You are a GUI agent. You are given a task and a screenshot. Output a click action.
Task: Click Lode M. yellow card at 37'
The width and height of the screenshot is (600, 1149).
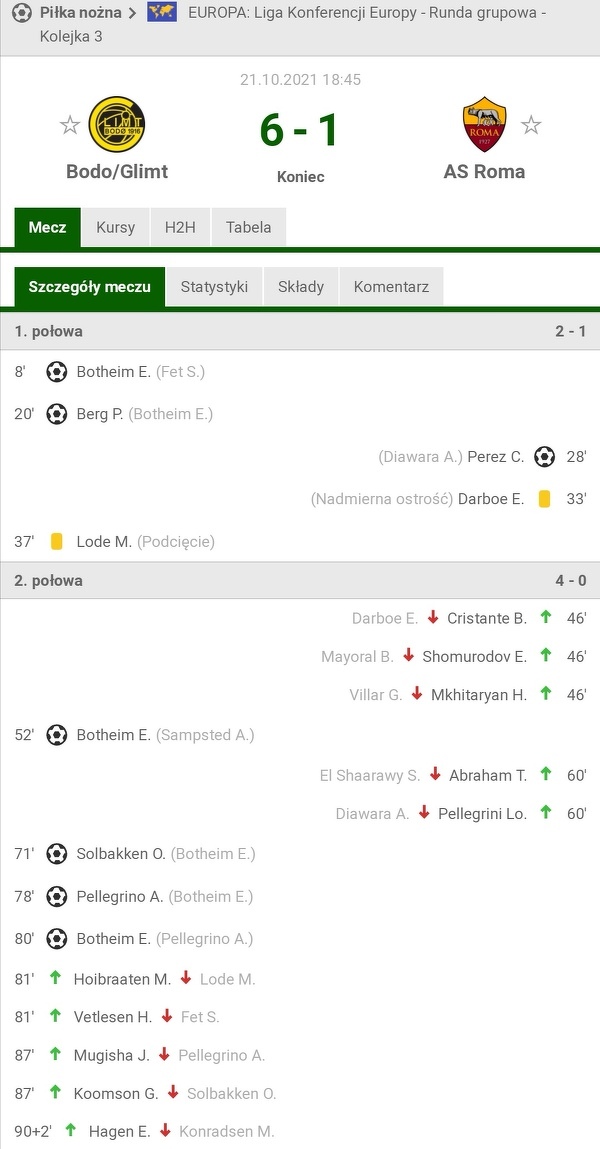57,541
